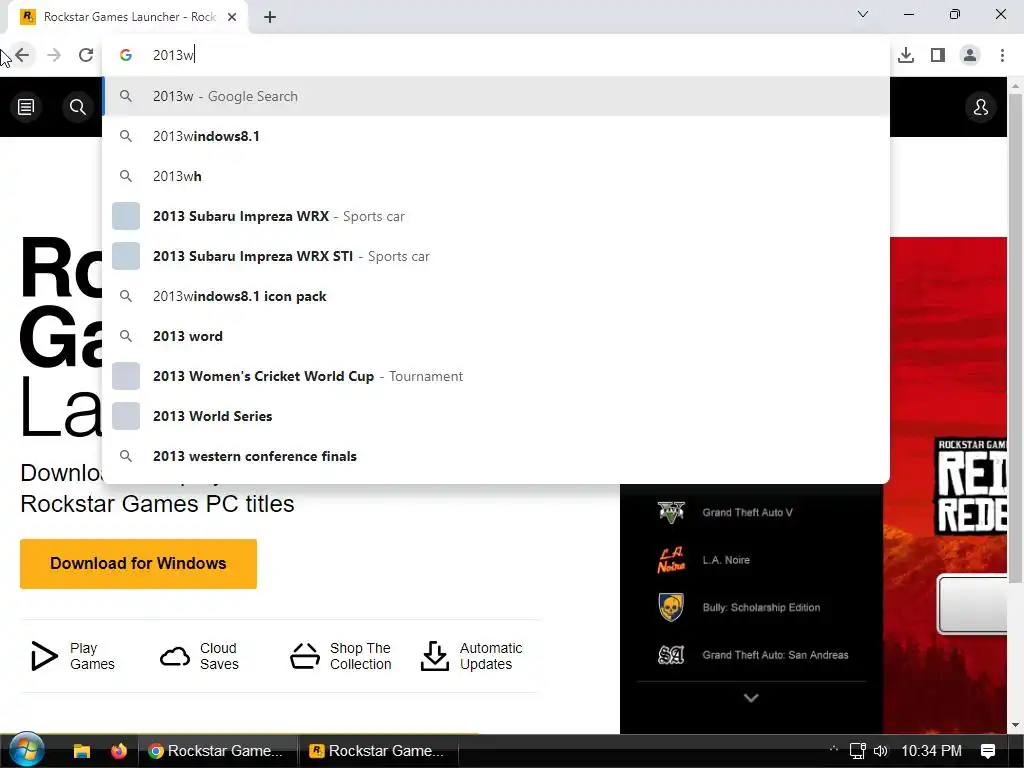Toggle the Chrome side panel icon
This screenshot has width=1024, height=768.
[938, 55]
